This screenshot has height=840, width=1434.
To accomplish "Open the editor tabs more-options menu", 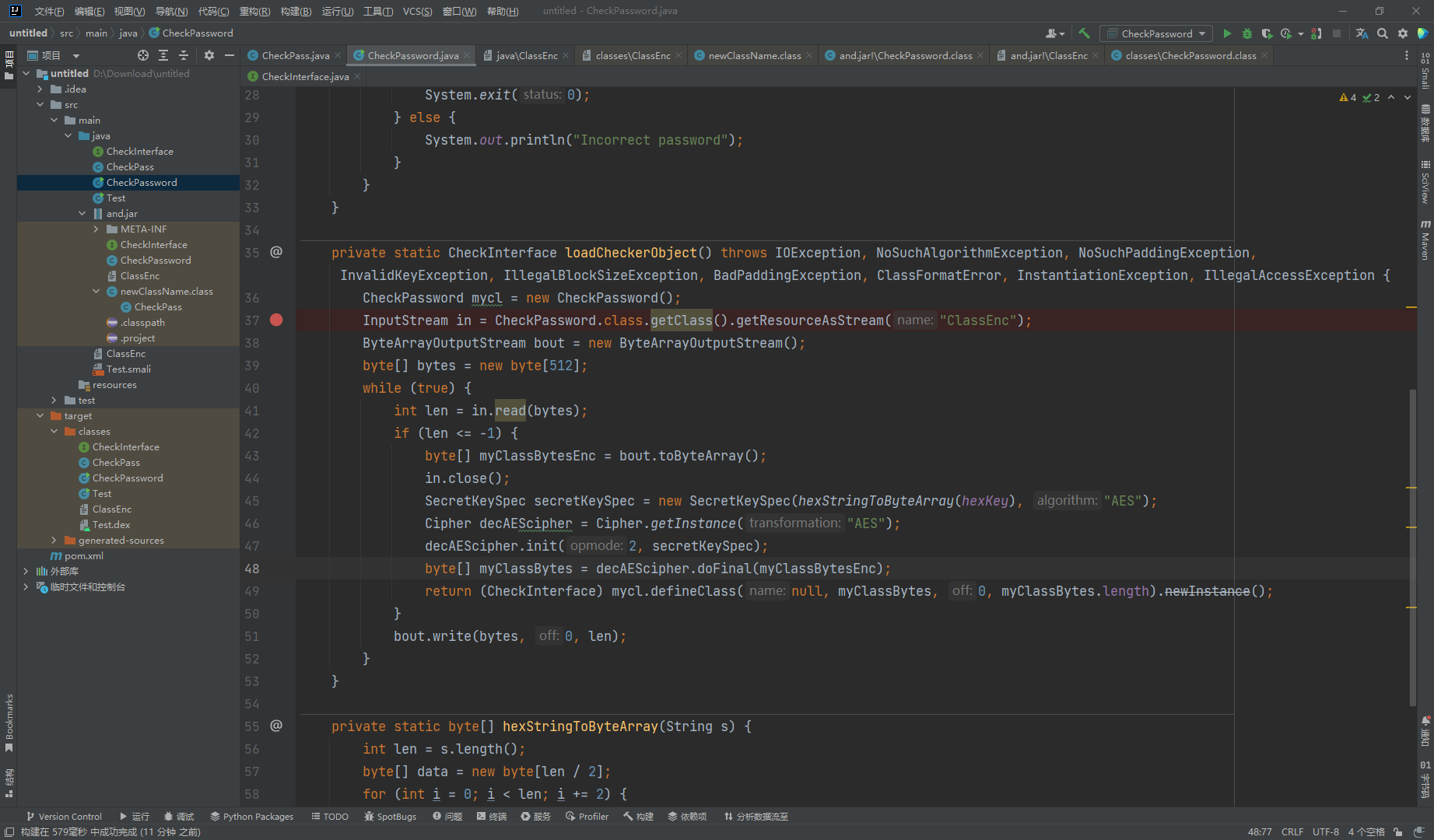I will coord(1406,55).
